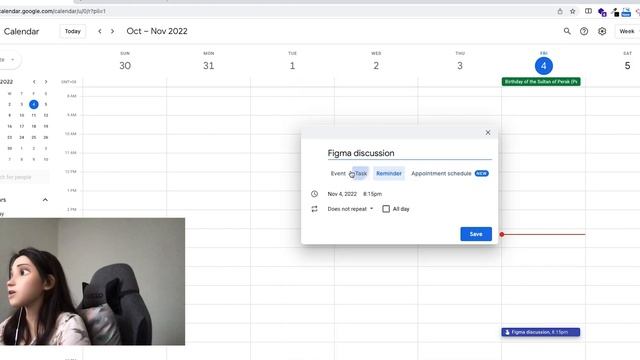Open the calendar search icon
This screenshot has height=360, width=640.
point(567,31)
